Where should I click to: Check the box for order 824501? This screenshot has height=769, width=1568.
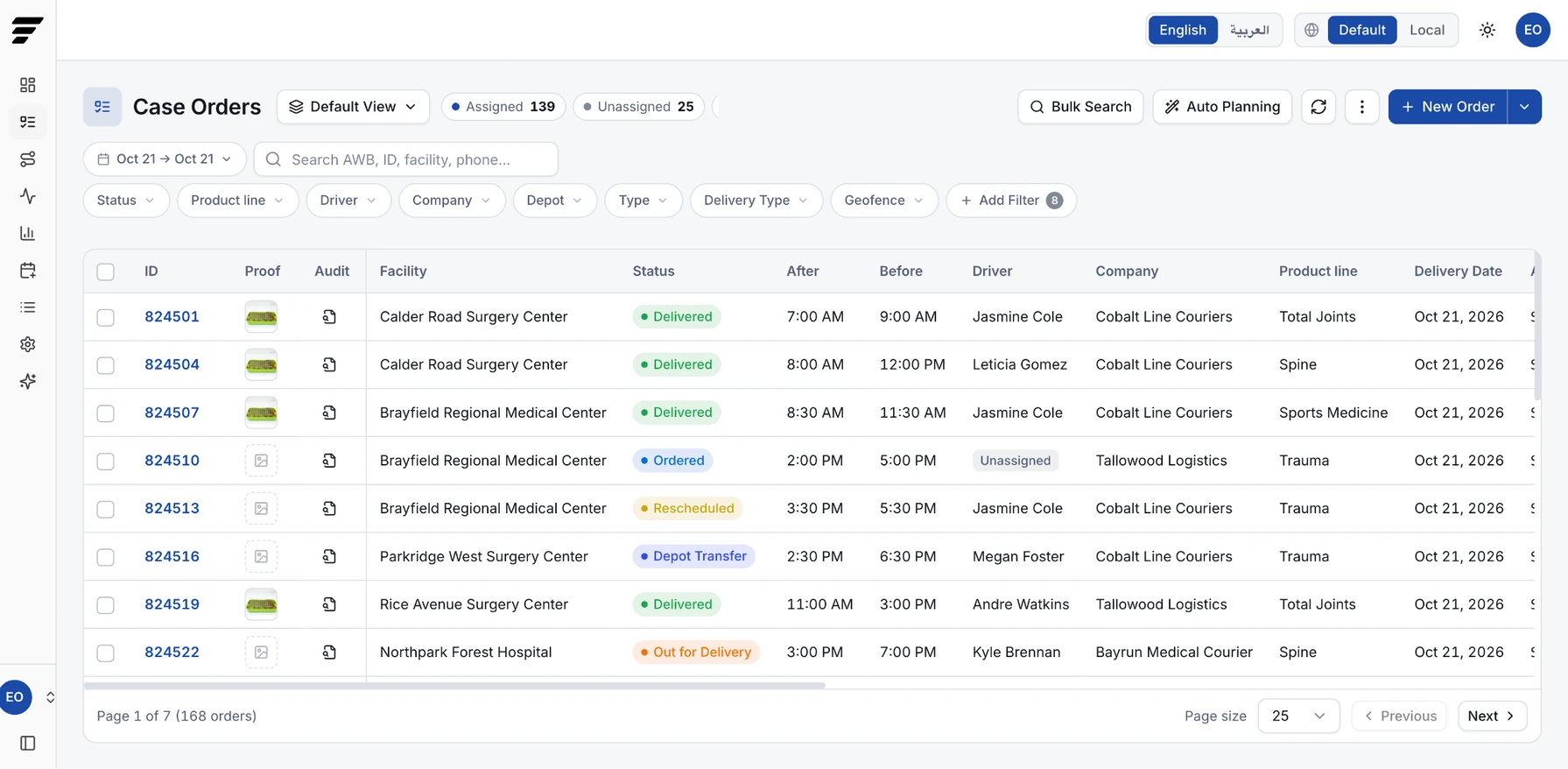coord(106,317)
